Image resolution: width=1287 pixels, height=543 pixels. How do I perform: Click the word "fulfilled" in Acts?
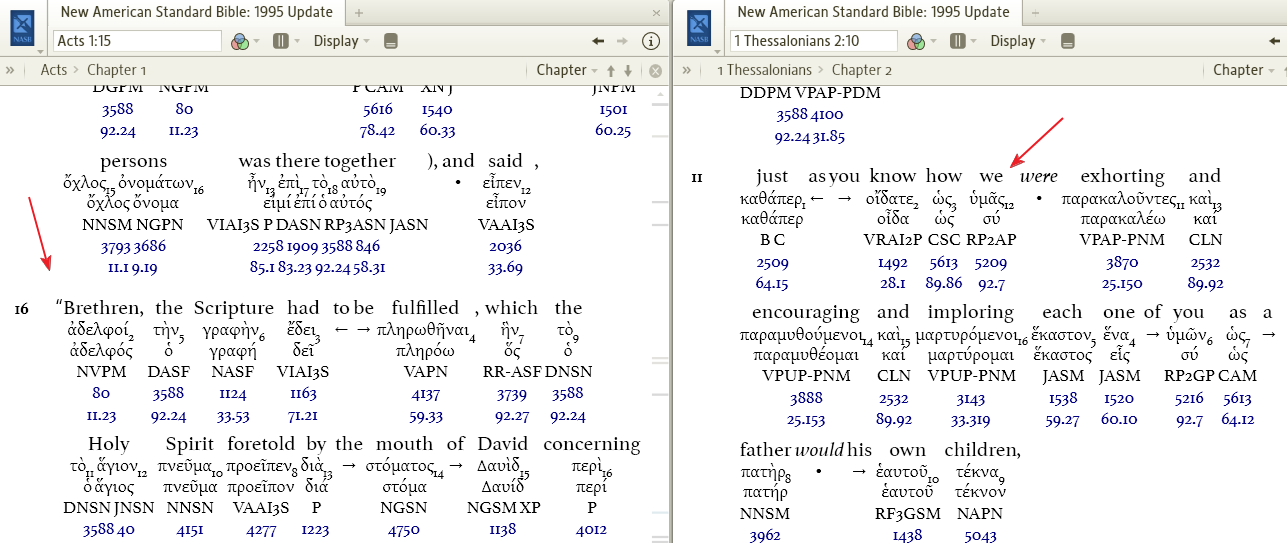coord(426,307)
